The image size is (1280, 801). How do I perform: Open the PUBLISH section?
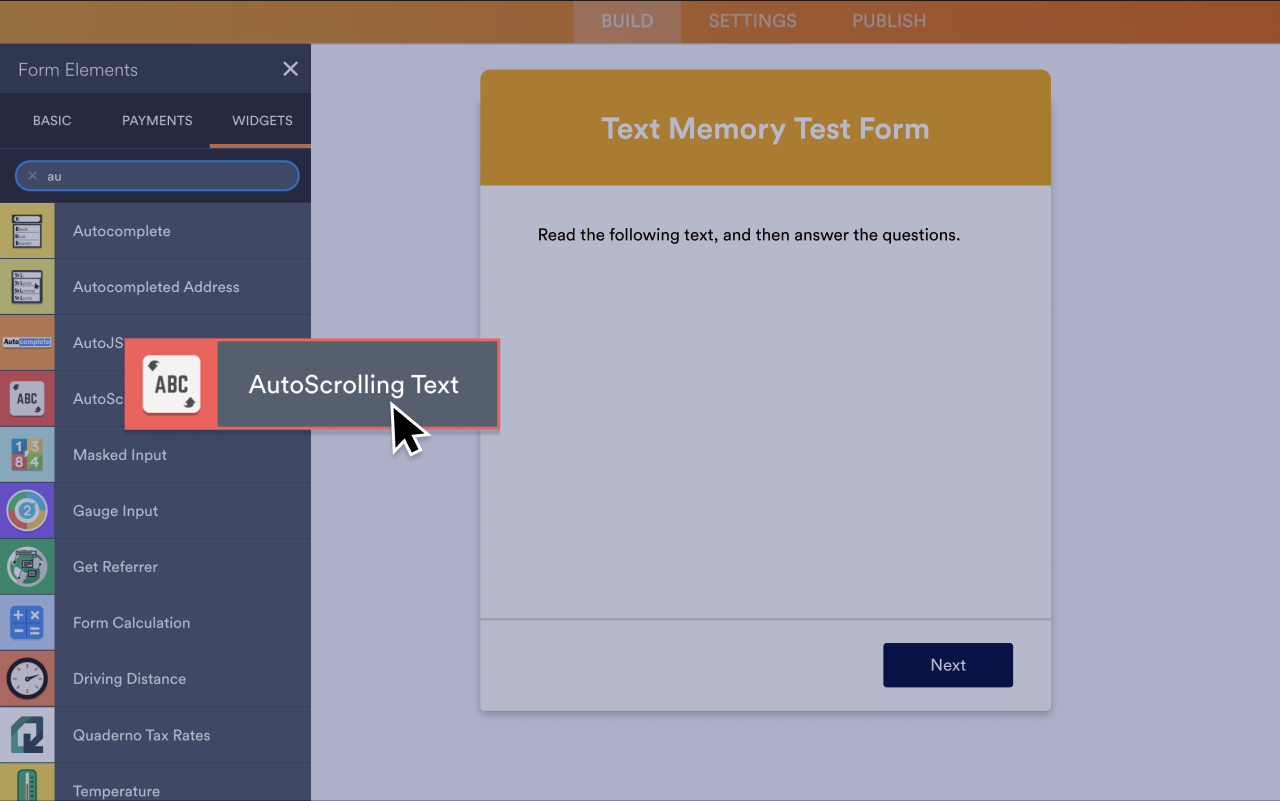point(888,20)
